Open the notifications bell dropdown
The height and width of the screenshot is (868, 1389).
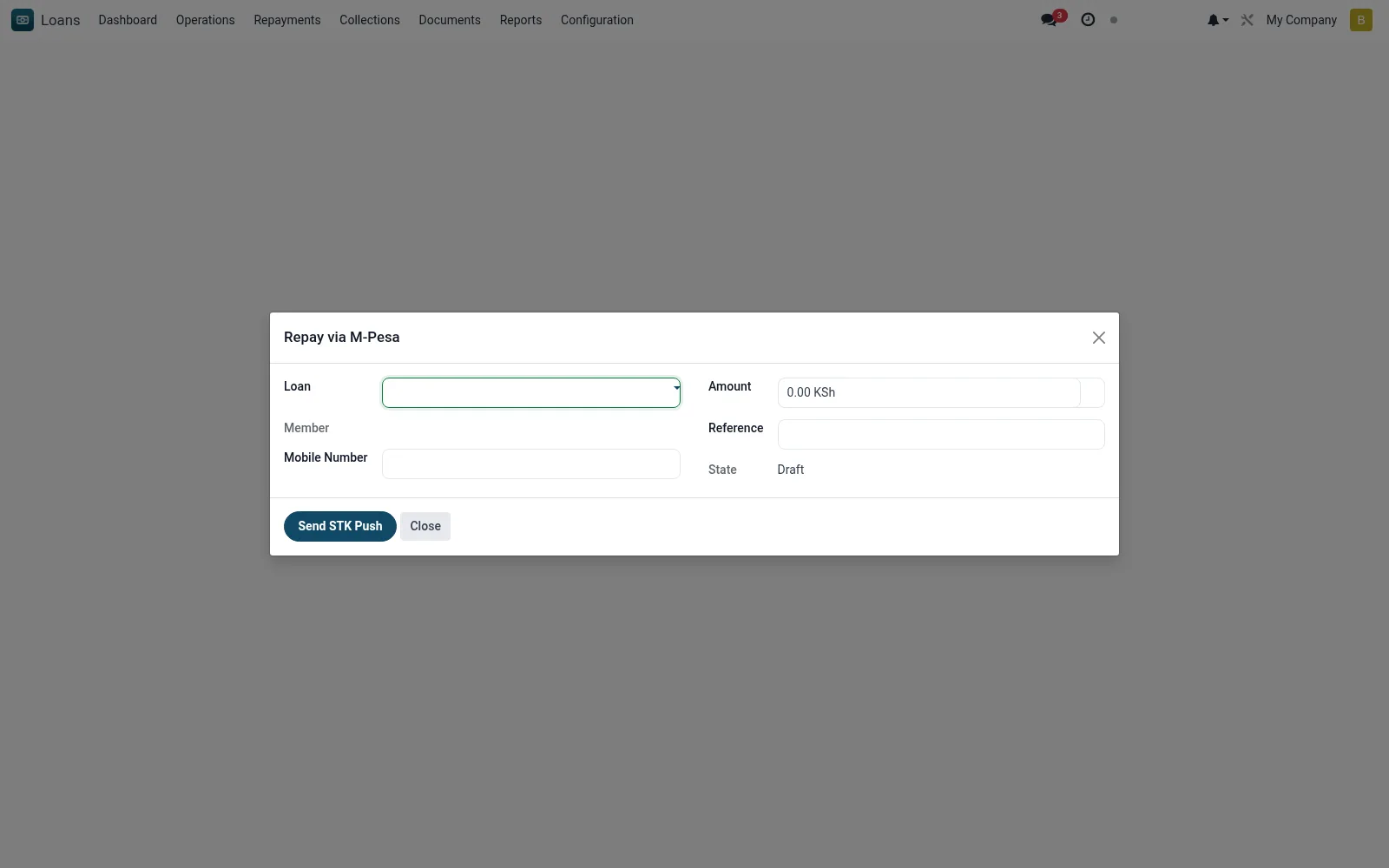[x=1217, y=20]
